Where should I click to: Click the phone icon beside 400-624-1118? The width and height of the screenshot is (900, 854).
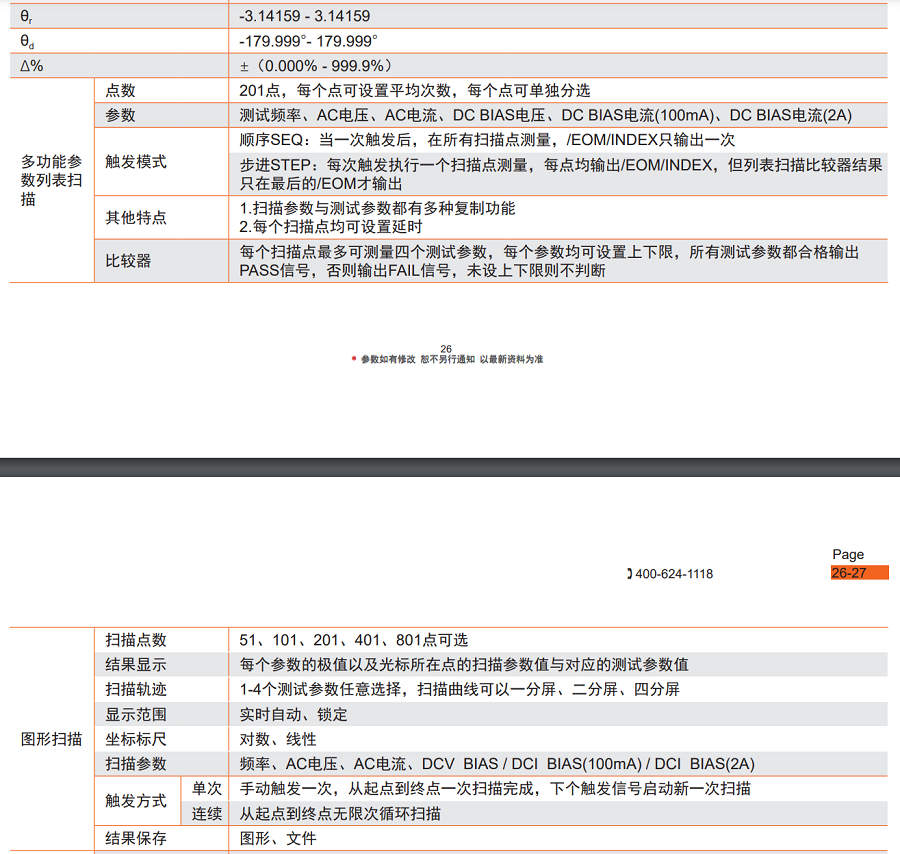[x=628, y=574]
